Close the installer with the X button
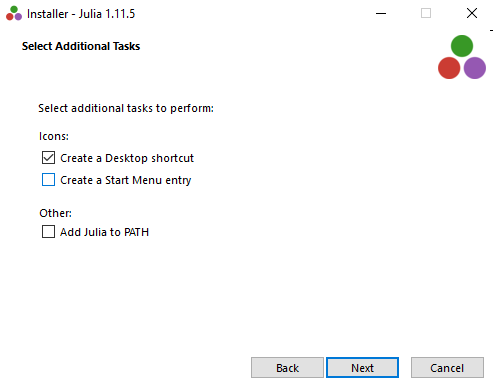 click(472, 13)
